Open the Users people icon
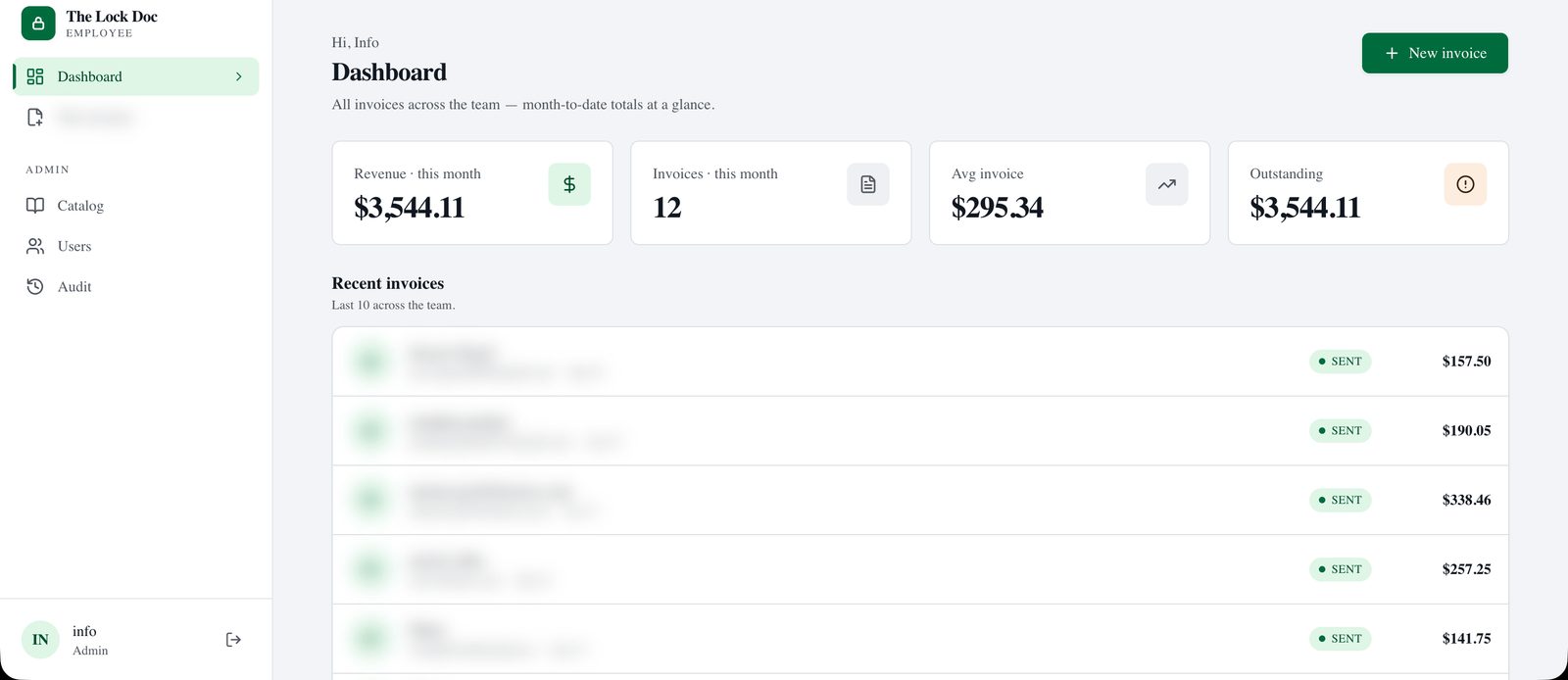Screen dimensions: 1568x680 click(35, 246)
